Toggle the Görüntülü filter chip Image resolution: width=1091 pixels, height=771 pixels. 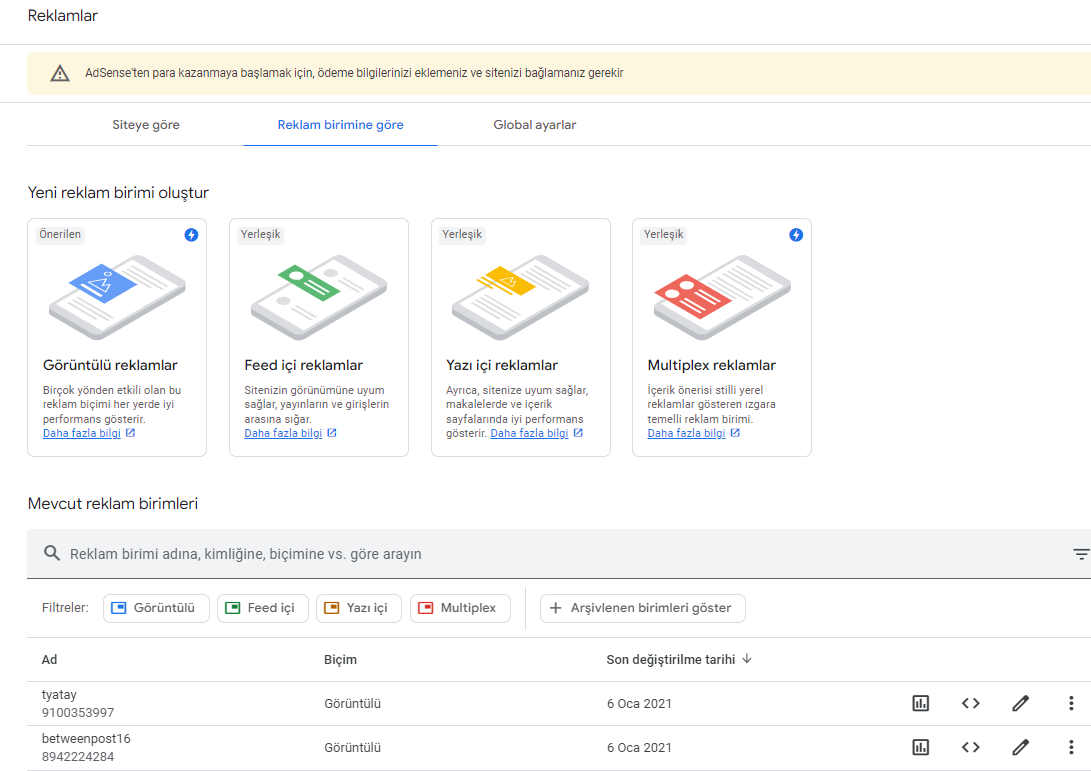[x=156, y=608]
